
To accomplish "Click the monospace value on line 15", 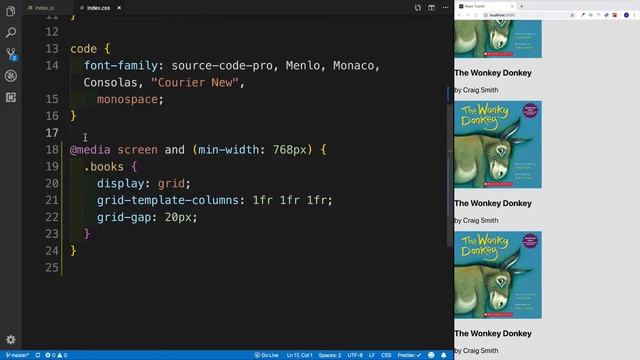I will pos(127,99).
